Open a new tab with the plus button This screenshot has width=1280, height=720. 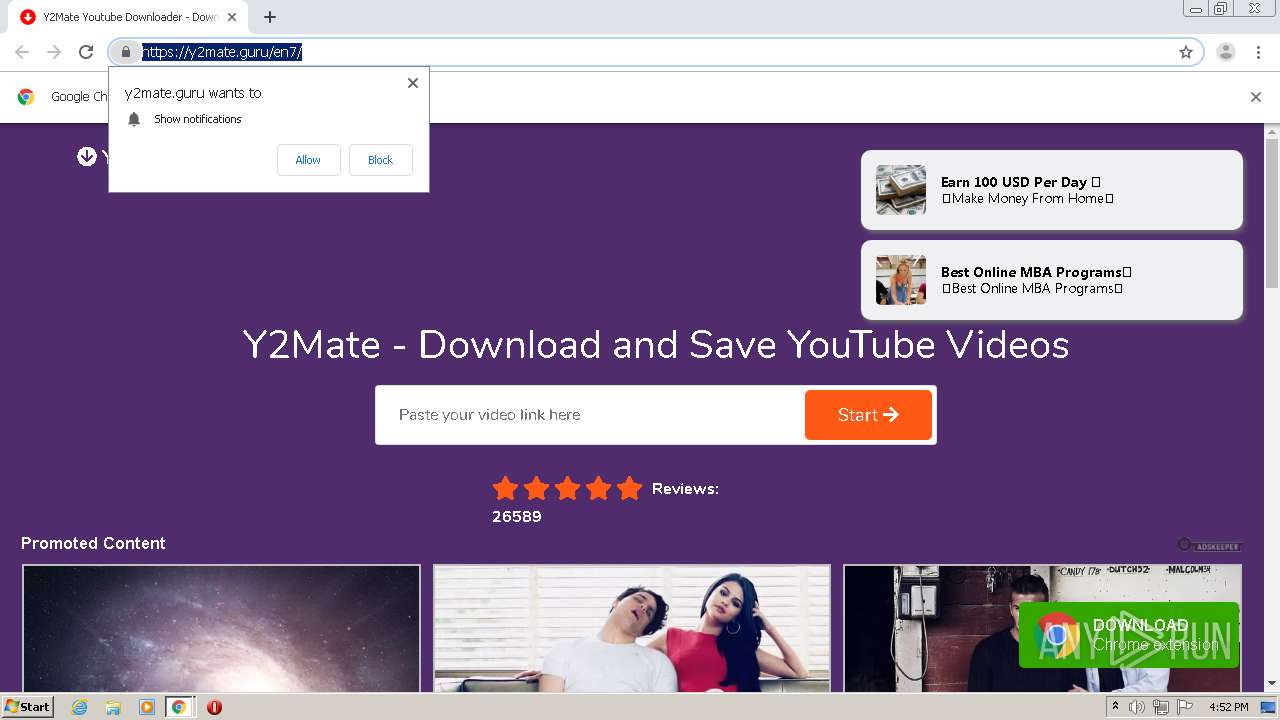click(x=270, y=17)
